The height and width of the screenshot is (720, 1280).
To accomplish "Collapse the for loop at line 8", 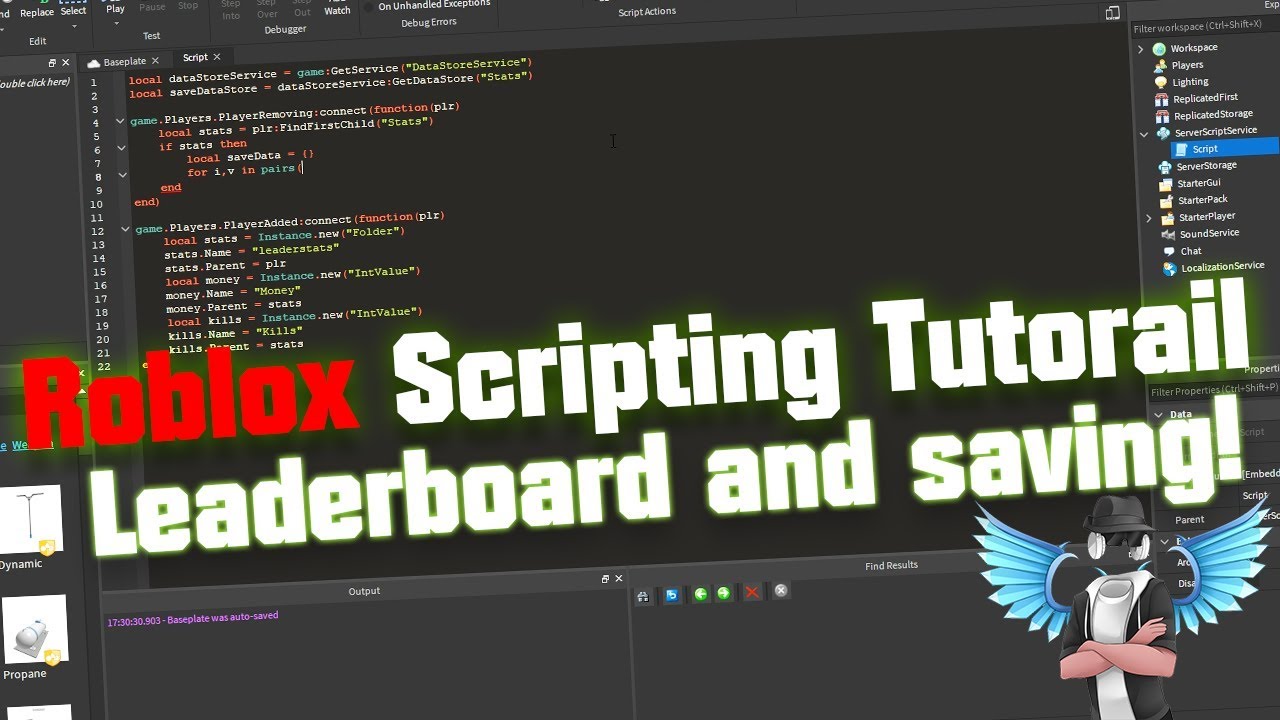I will click(x=123, y=175).
